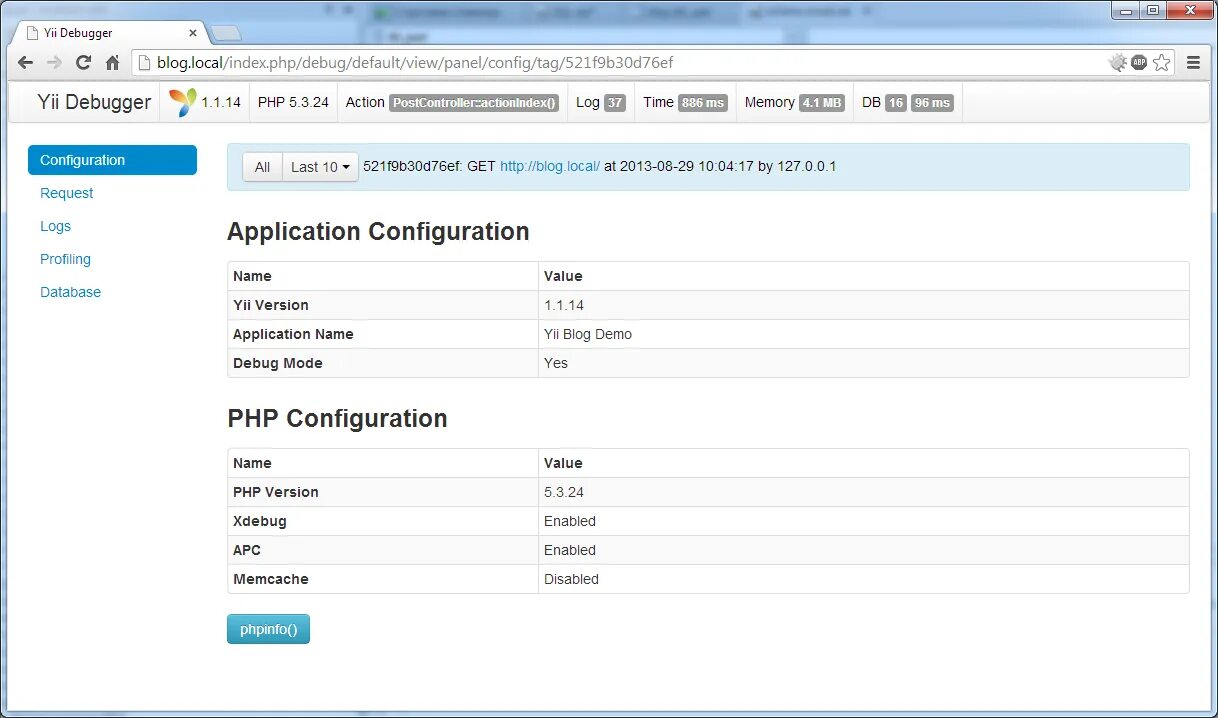This screenshot has width=1218, height=718.
Task: Click the PHP Version value 5.3.24
Action: 564,492
